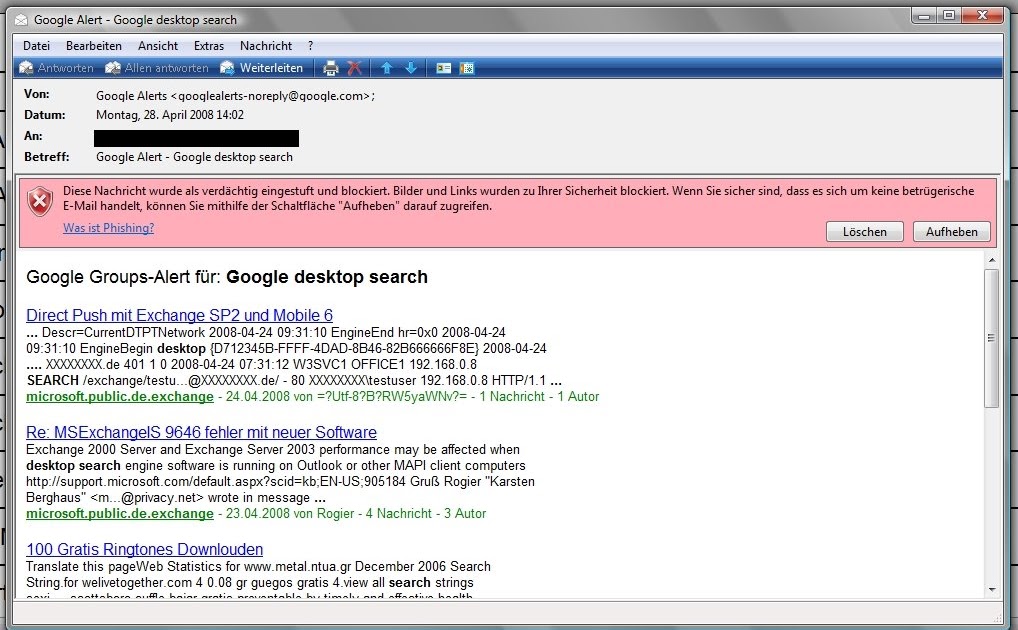Print the message with printer icon
1018x630 pixels.
click(x=330, y=68)
